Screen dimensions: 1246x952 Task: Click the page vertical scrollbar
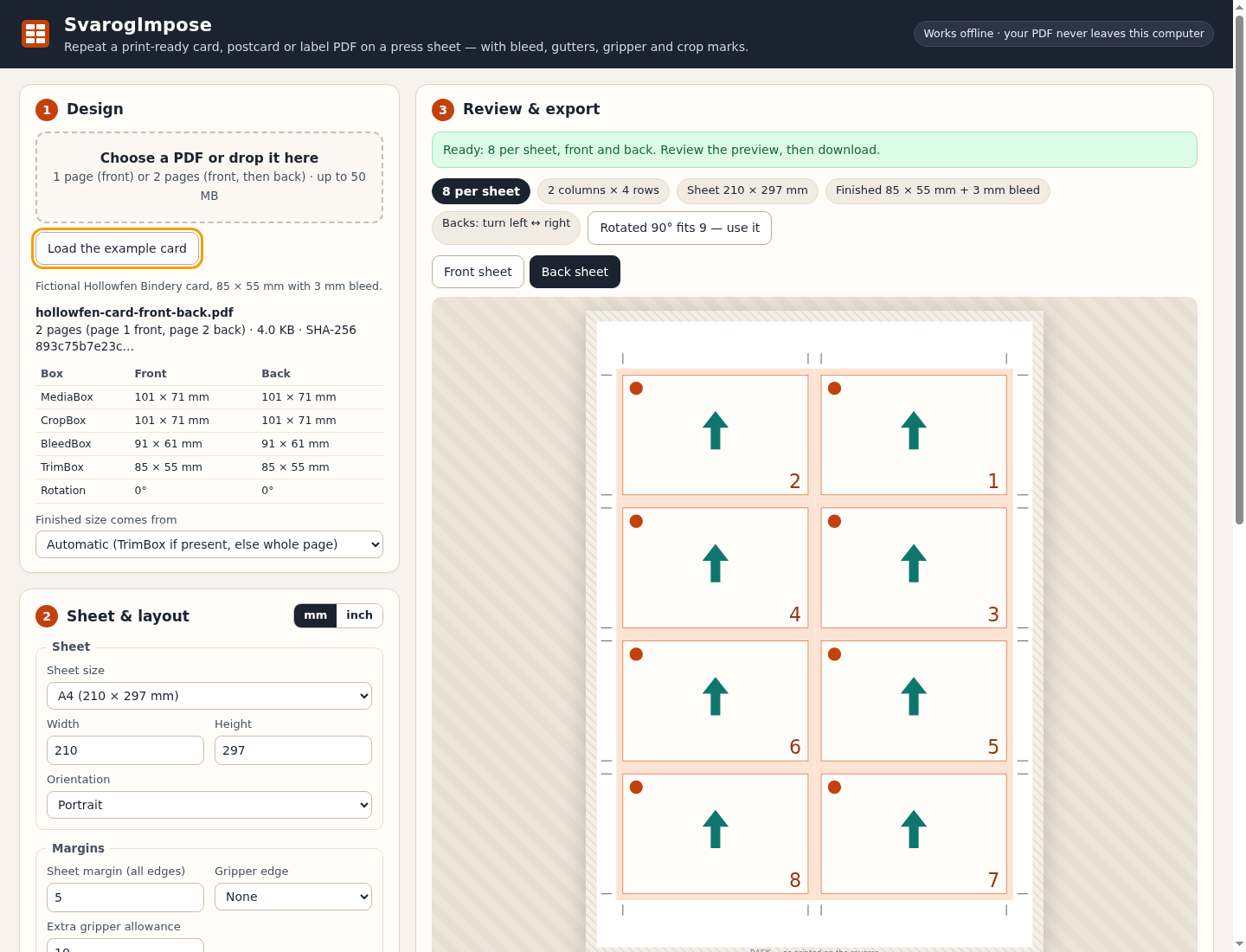pos(1239,268)
